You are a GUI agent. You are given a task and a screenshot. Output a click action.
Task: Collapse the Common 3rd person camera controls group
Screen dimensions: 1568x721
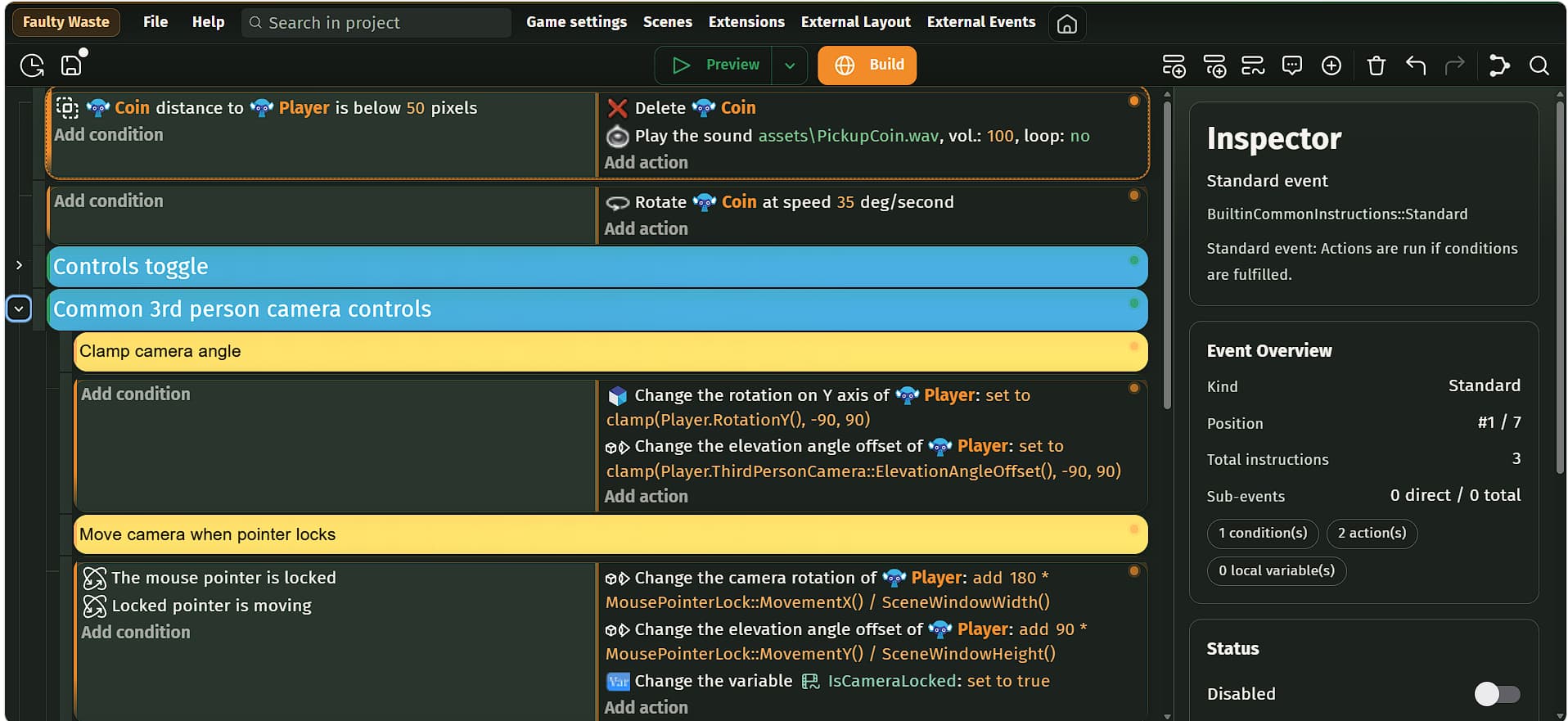point(19,309)
